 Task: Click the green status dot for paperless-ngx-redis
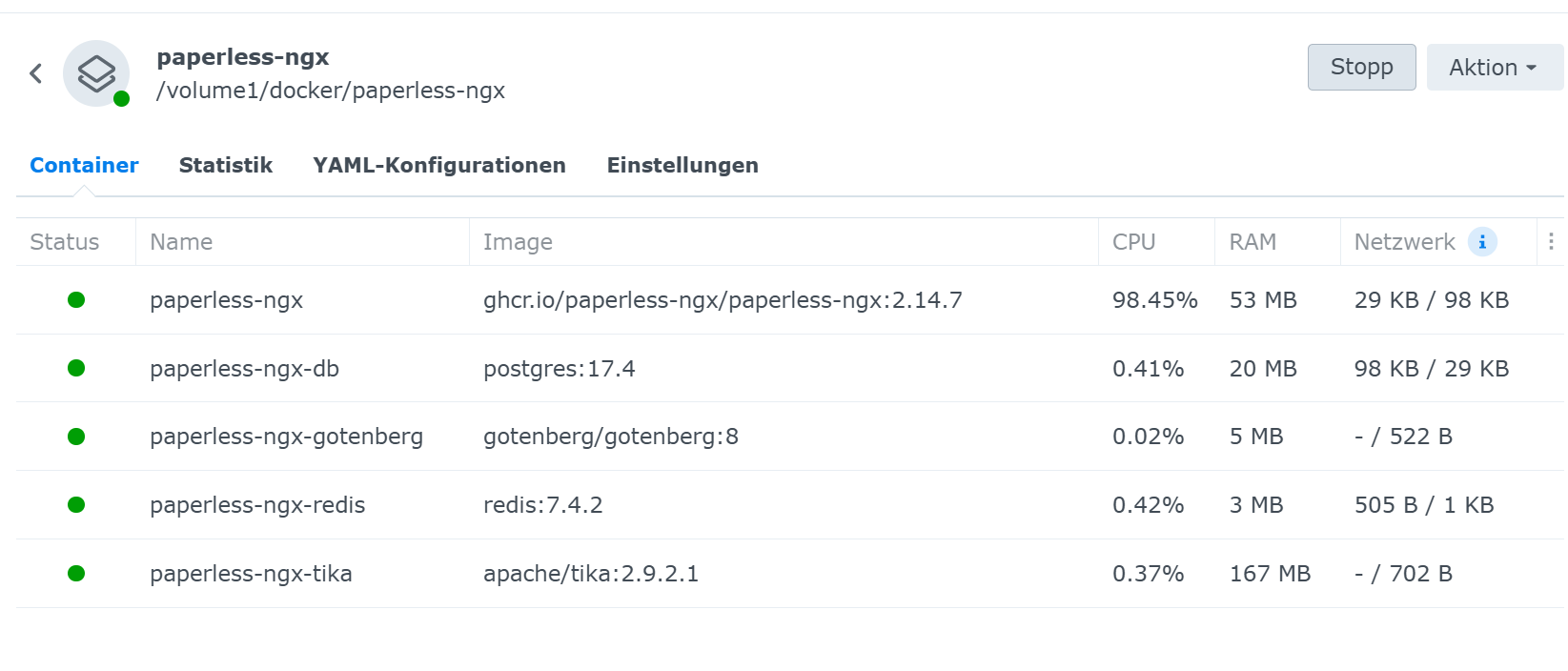(x=76, y=505)
